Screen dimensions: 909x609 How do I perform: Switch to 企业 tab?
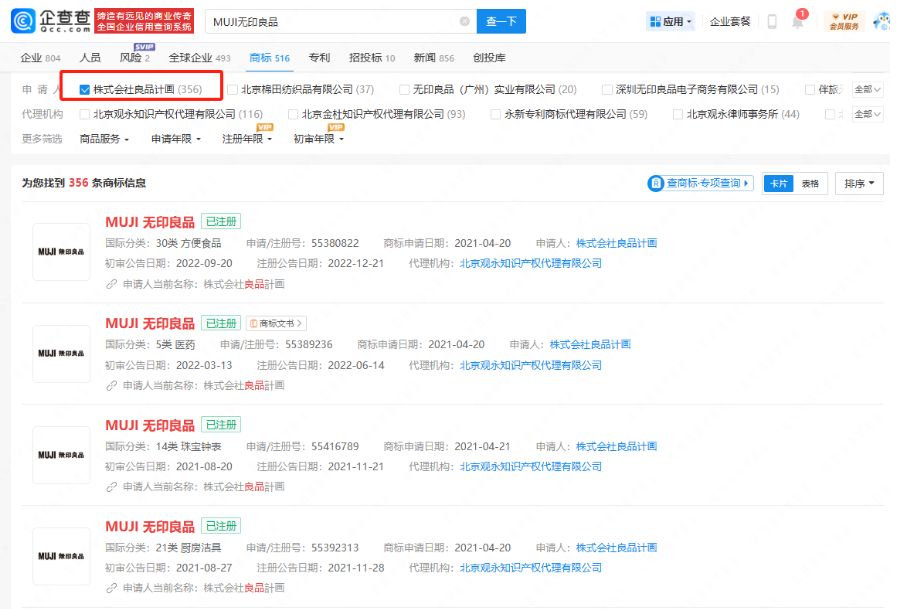coord(40,57)
